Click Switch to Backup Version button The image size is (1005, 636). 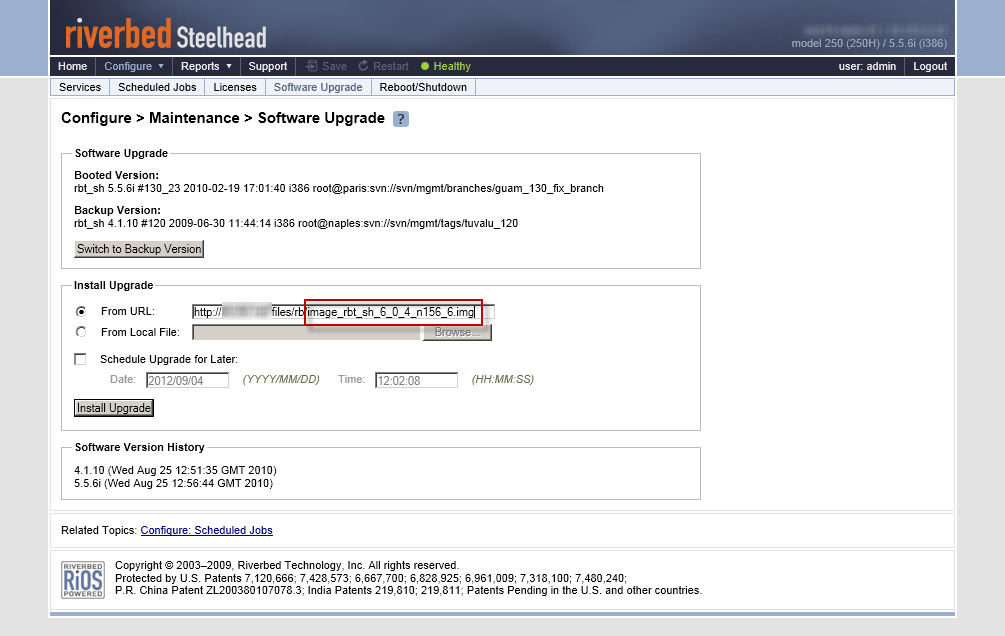(x=139, y=249)
